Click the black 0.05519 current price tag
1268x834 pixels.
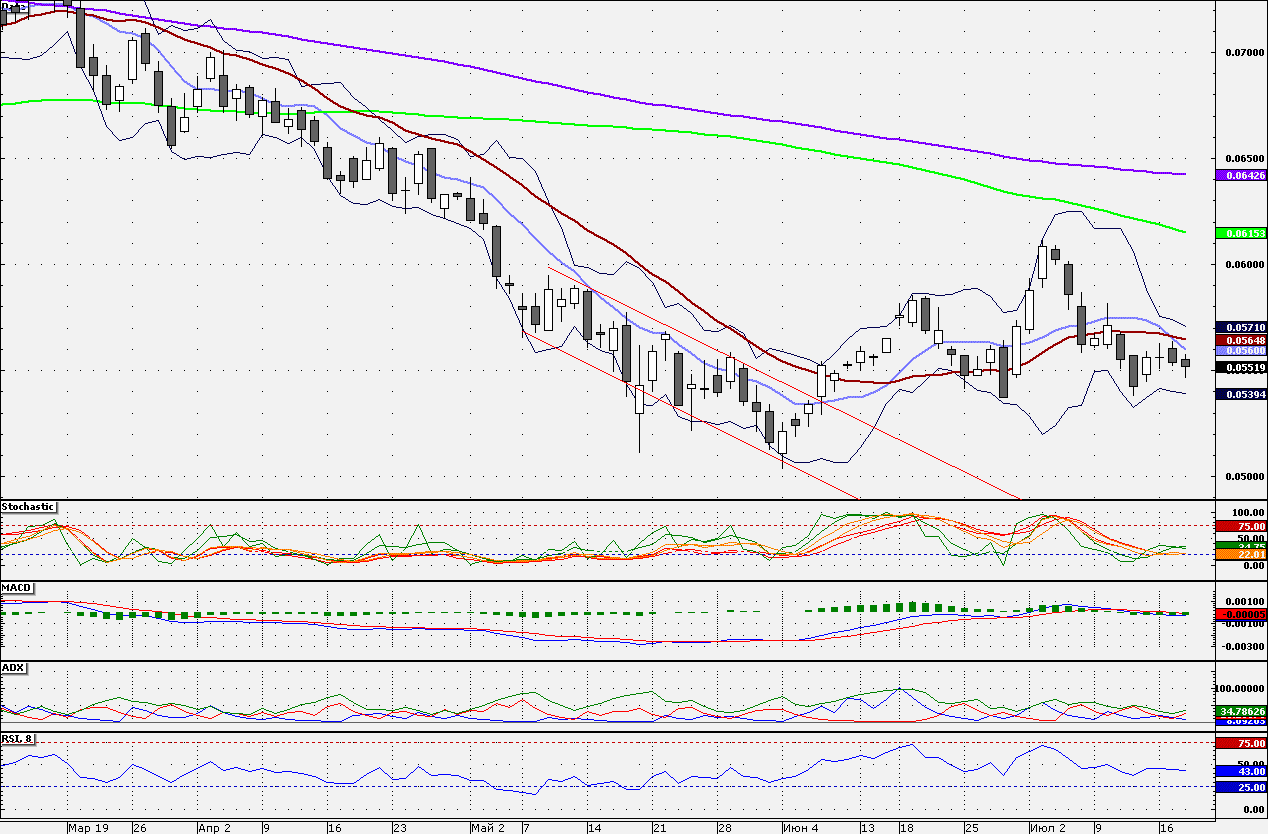(x=1240, y=368)
